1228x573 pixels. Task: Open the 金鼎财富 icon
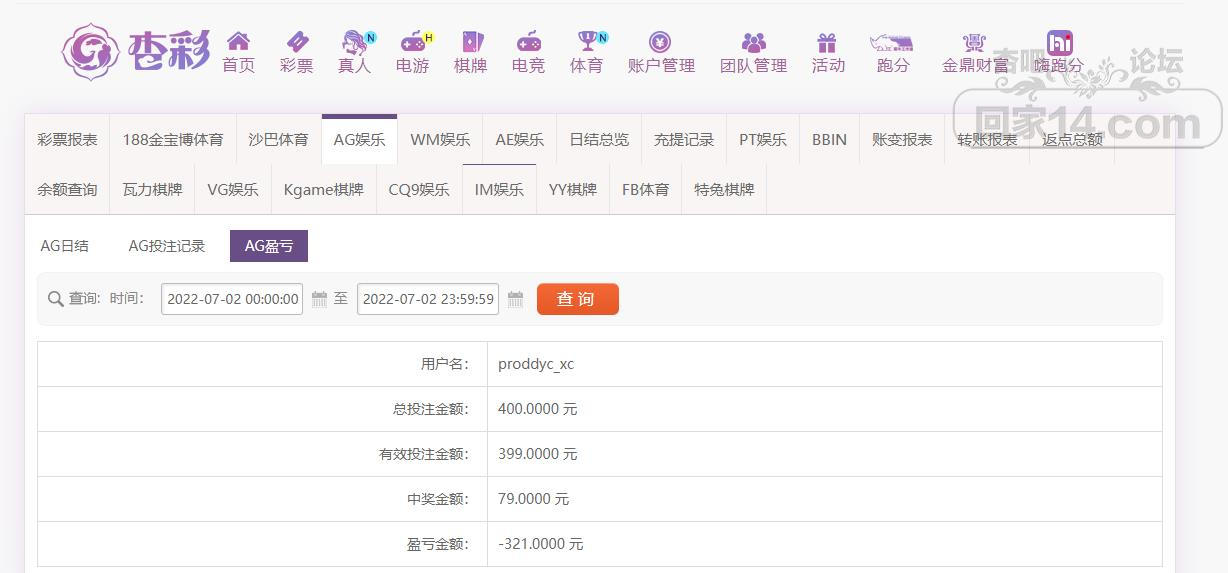tap(974, 42)
